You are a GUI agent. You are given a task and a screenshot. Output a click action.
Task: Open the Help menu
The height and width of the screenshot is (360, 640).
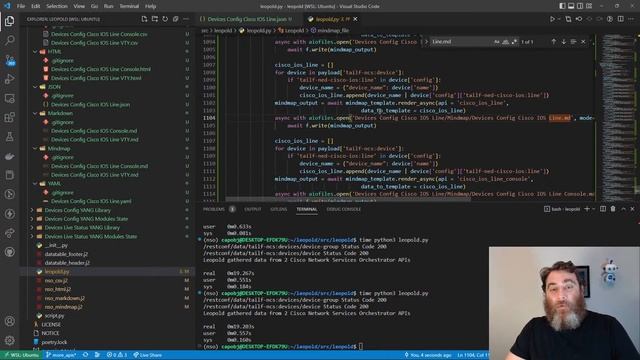click(151, 6)
